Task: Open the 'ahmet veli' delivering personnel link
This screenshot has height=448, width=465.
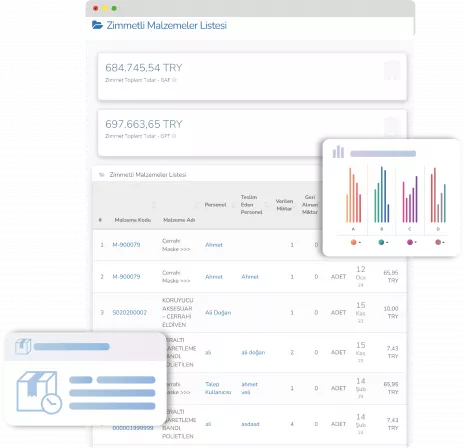Action: tap(249, 388)
